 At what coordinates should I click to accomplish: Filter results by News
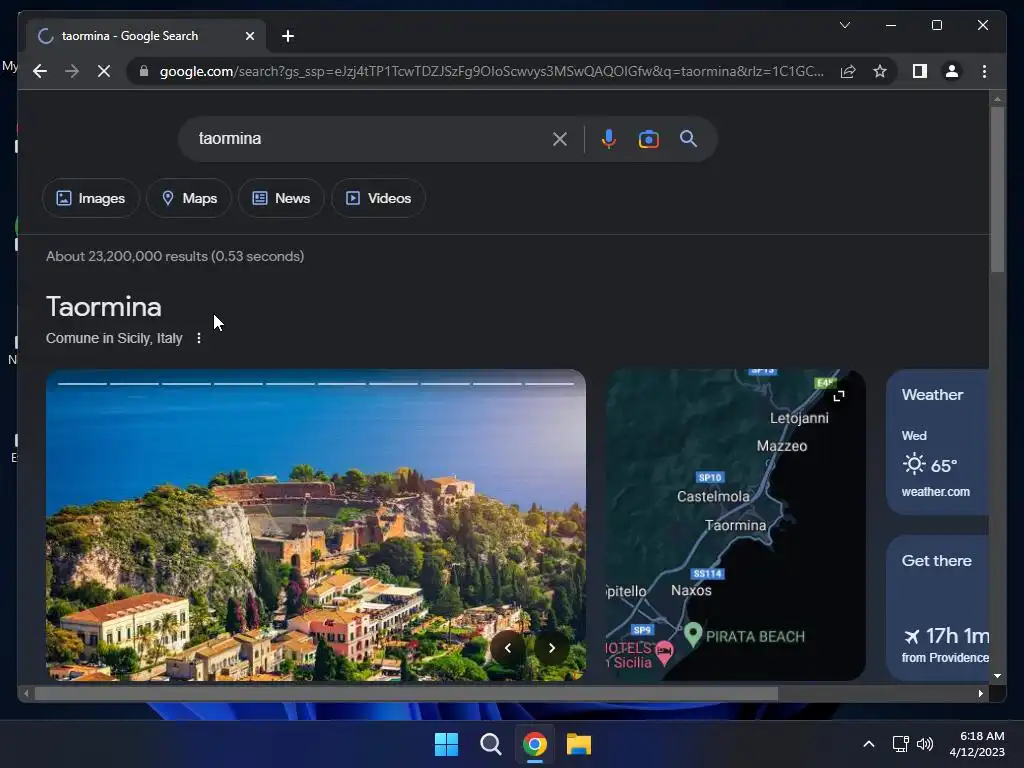[x=281, y=198]
